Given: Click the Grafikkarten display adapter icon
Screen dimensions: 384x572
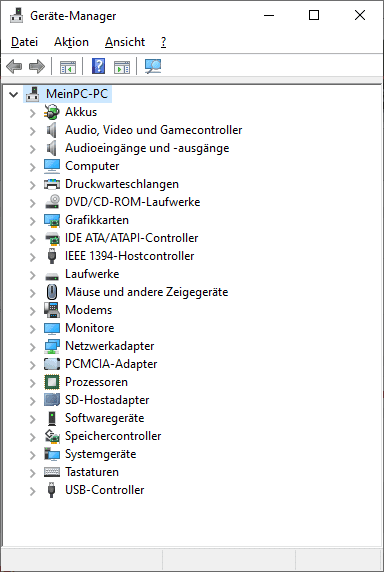Looking at the screenshot, I should point(52,220).
